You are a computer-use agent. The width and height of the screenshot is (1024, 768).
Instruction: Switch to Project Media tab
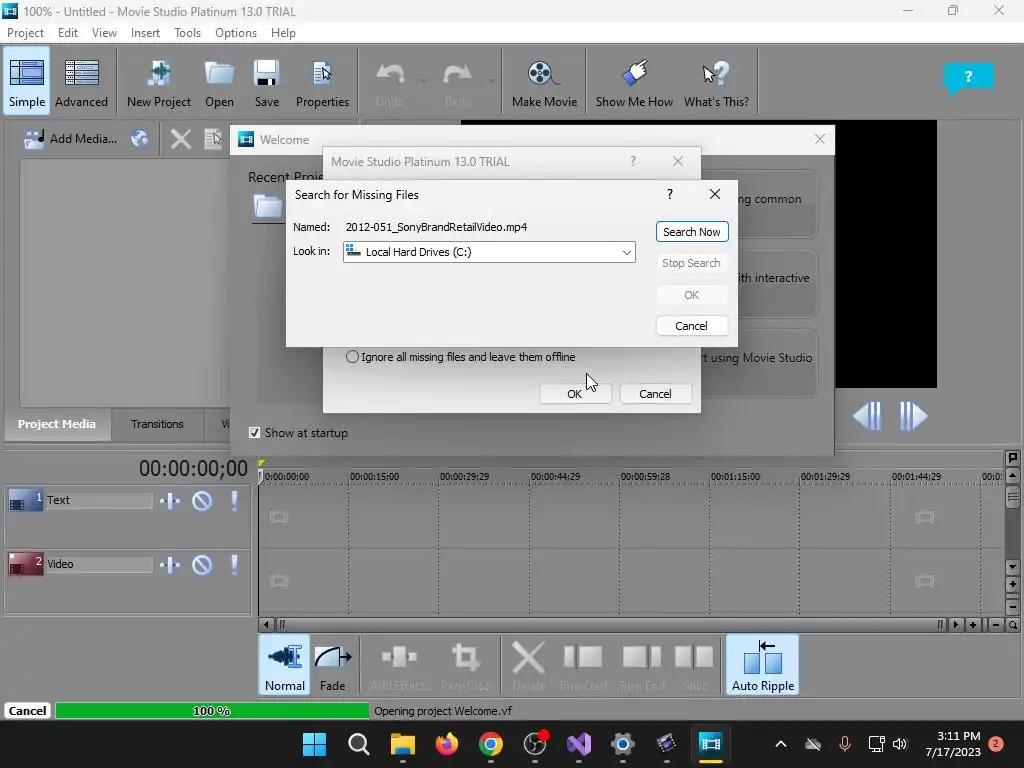point(57,424)
